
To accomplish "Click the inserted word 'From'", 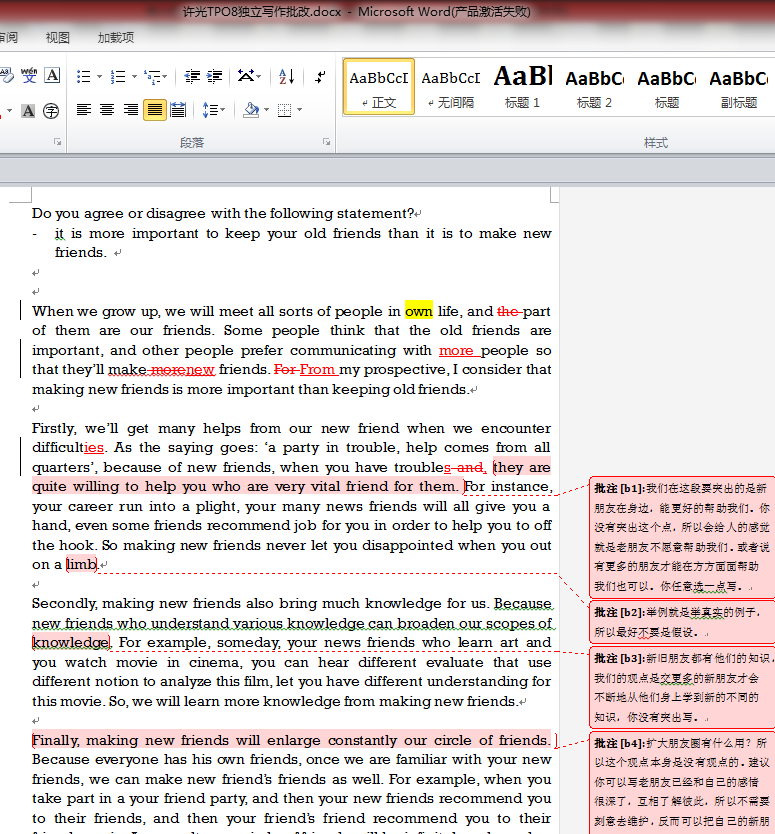I will click(x=318, y=370).
